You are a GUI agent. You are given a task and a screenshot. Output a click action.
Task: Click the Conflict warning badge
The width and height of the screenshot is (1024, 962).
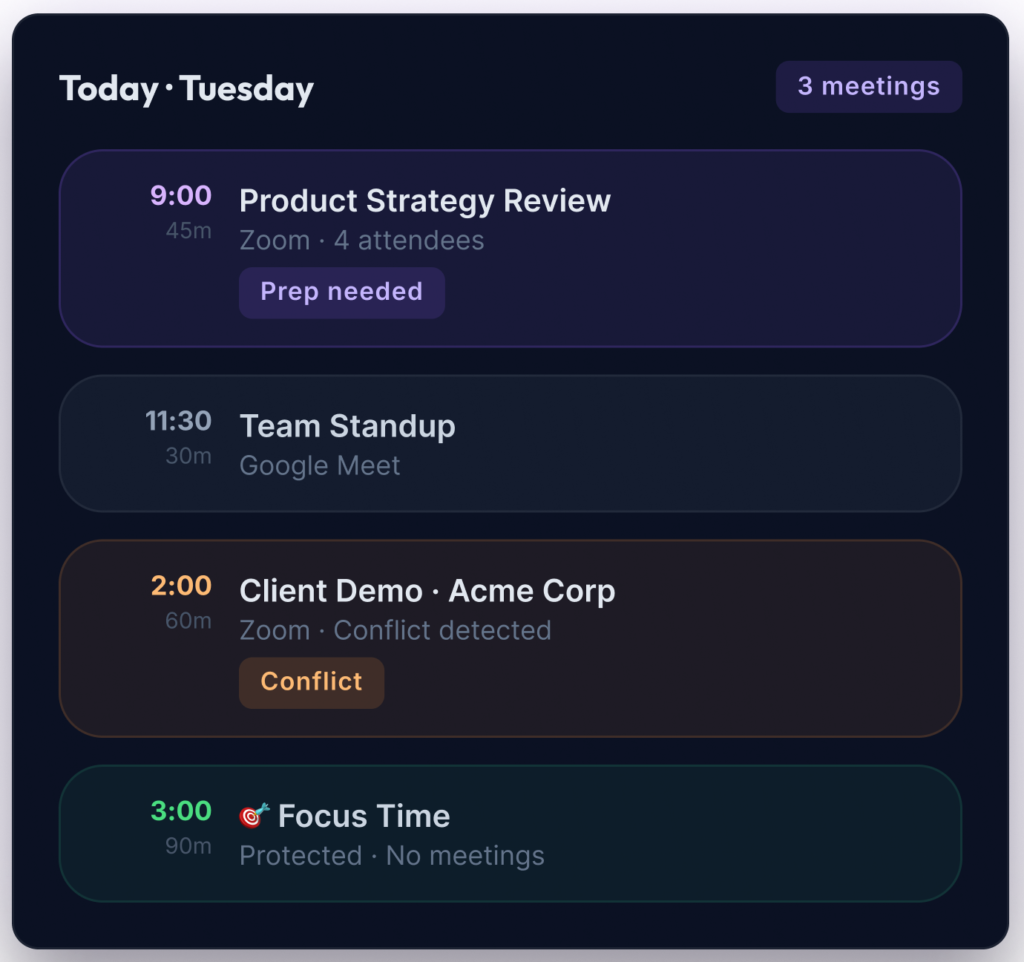pos(311,682)
